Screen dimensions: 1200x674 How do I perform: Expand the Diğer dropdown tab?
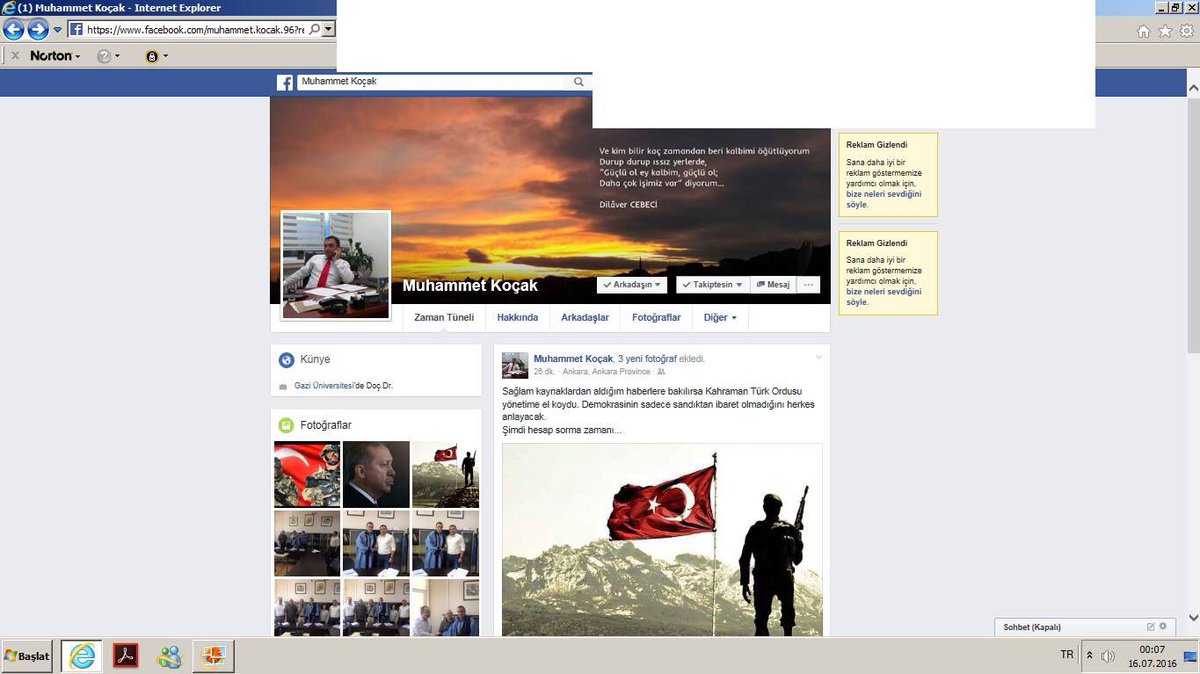(x=720, y=318)
